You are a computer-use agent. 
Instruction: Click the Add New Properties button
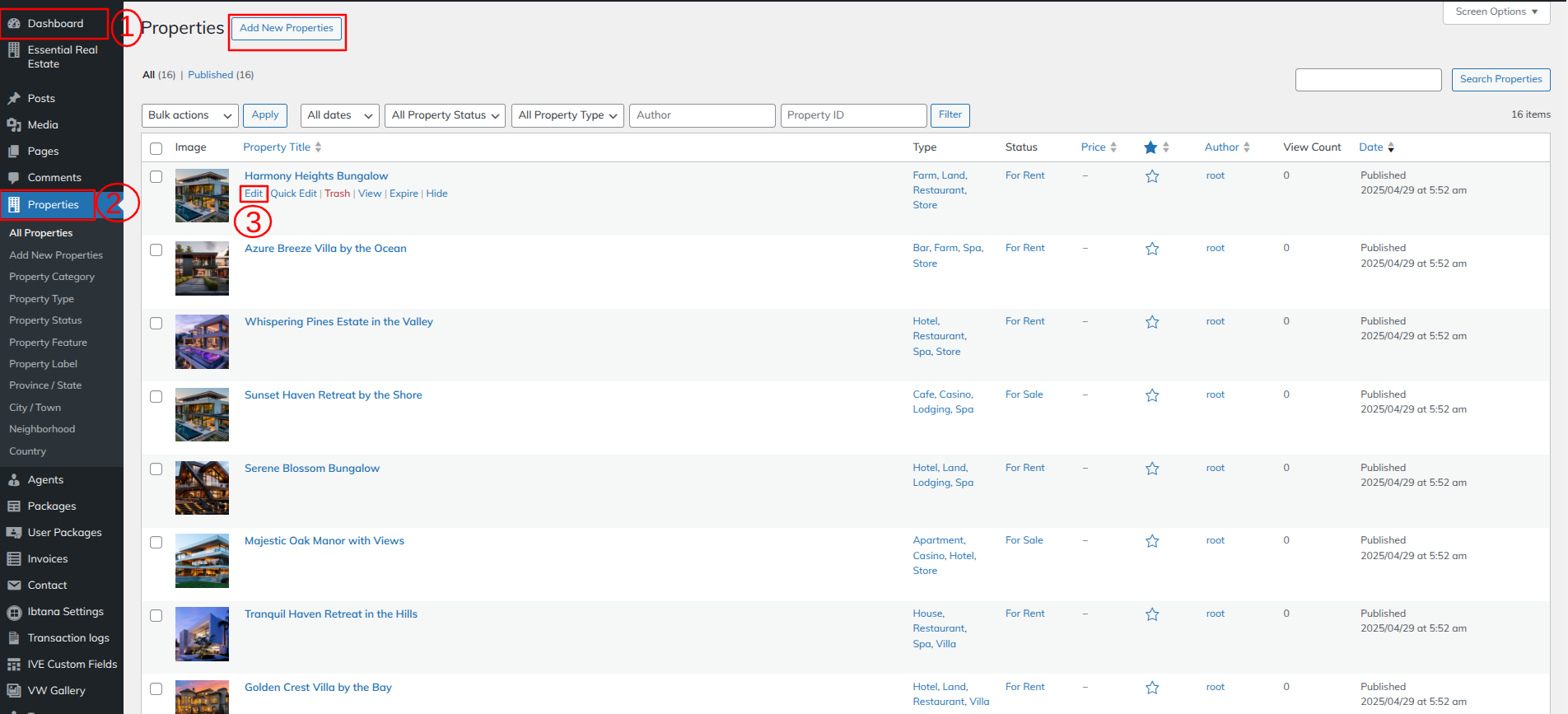pyautogui.click(x=287, y=28)
